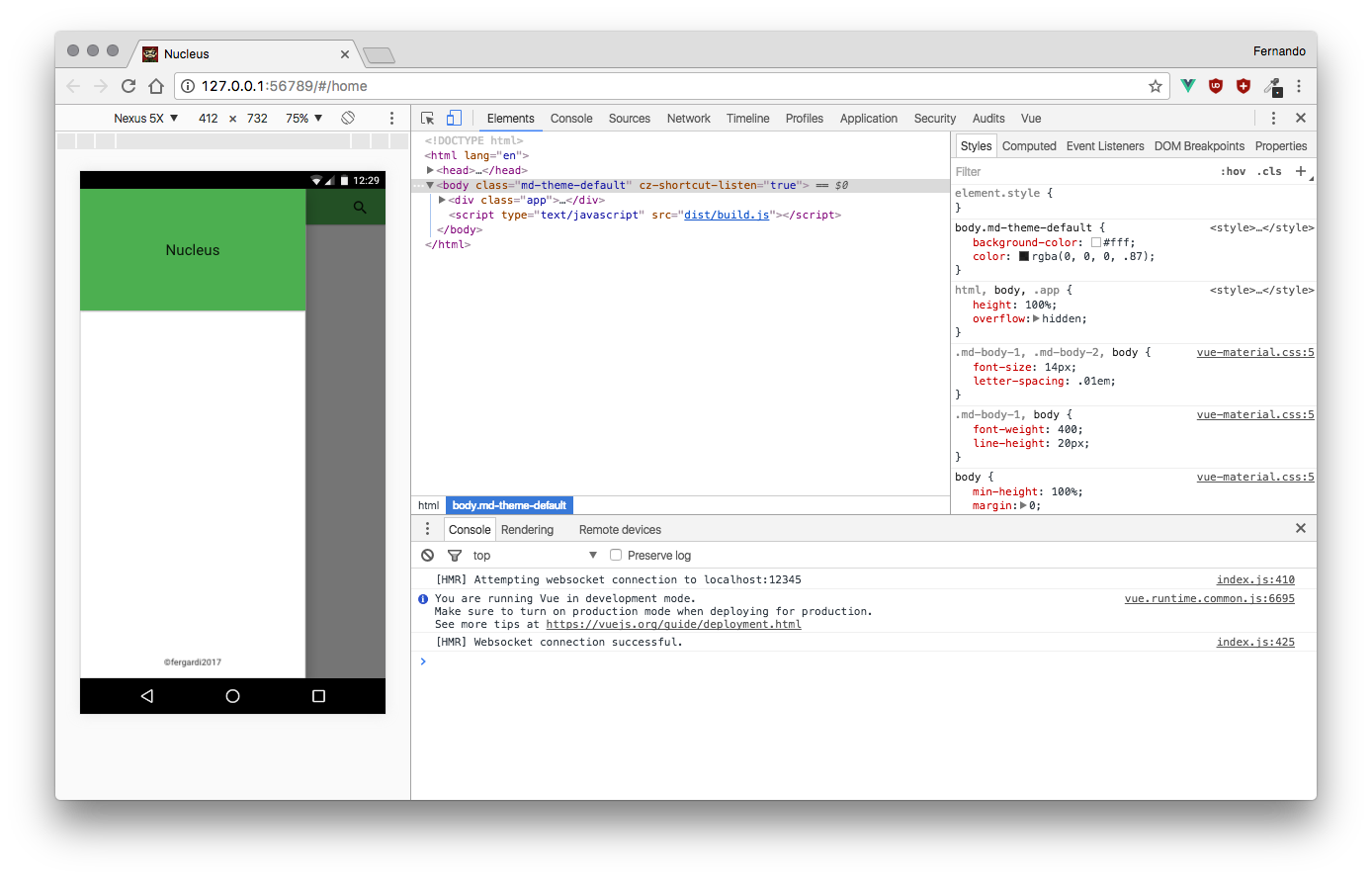Click the rgba color swatch for color
The width and height of the screenshot is (1372, 879).
coord(1024,256)
